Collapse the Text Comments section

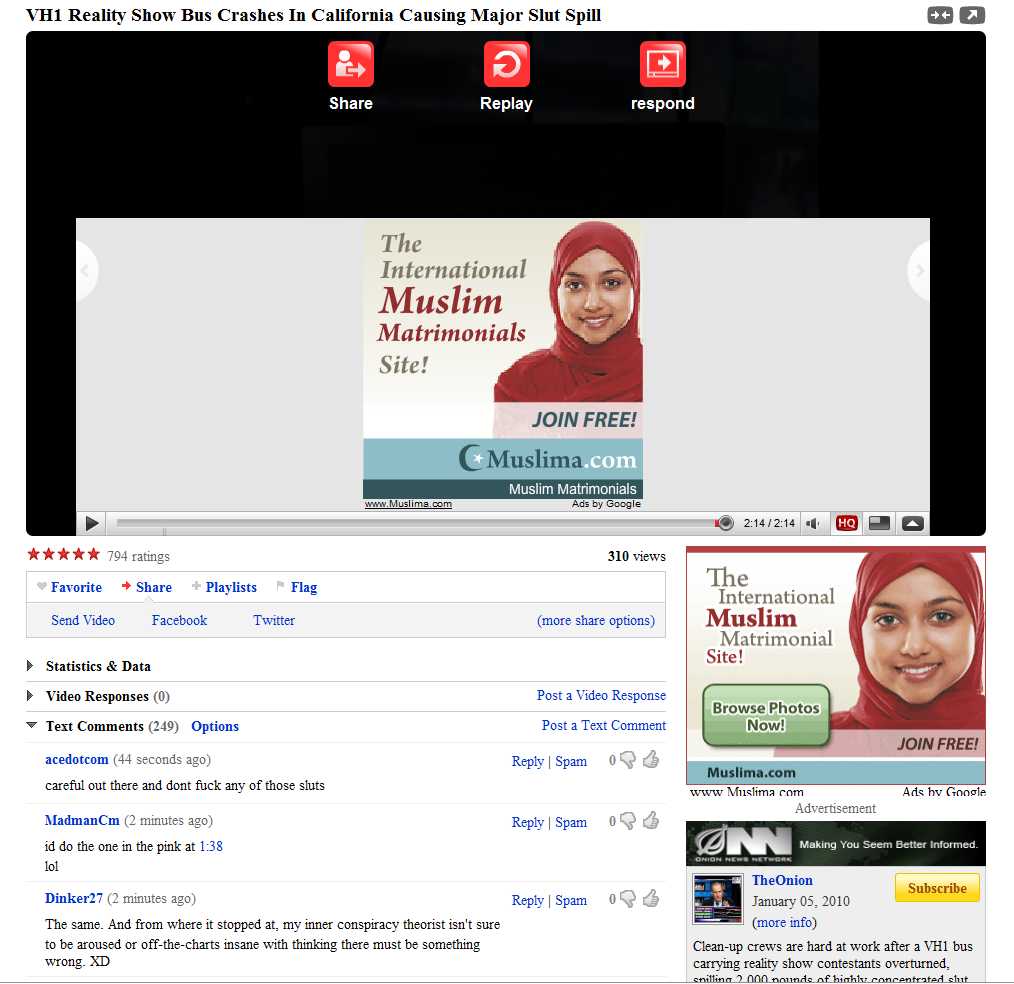(x=30, y=725)
